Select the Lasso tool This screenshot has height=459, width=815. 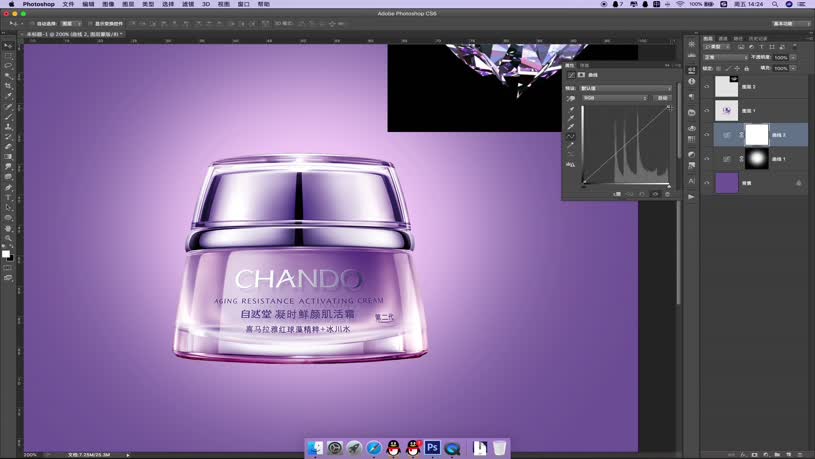tap(8, 66)
